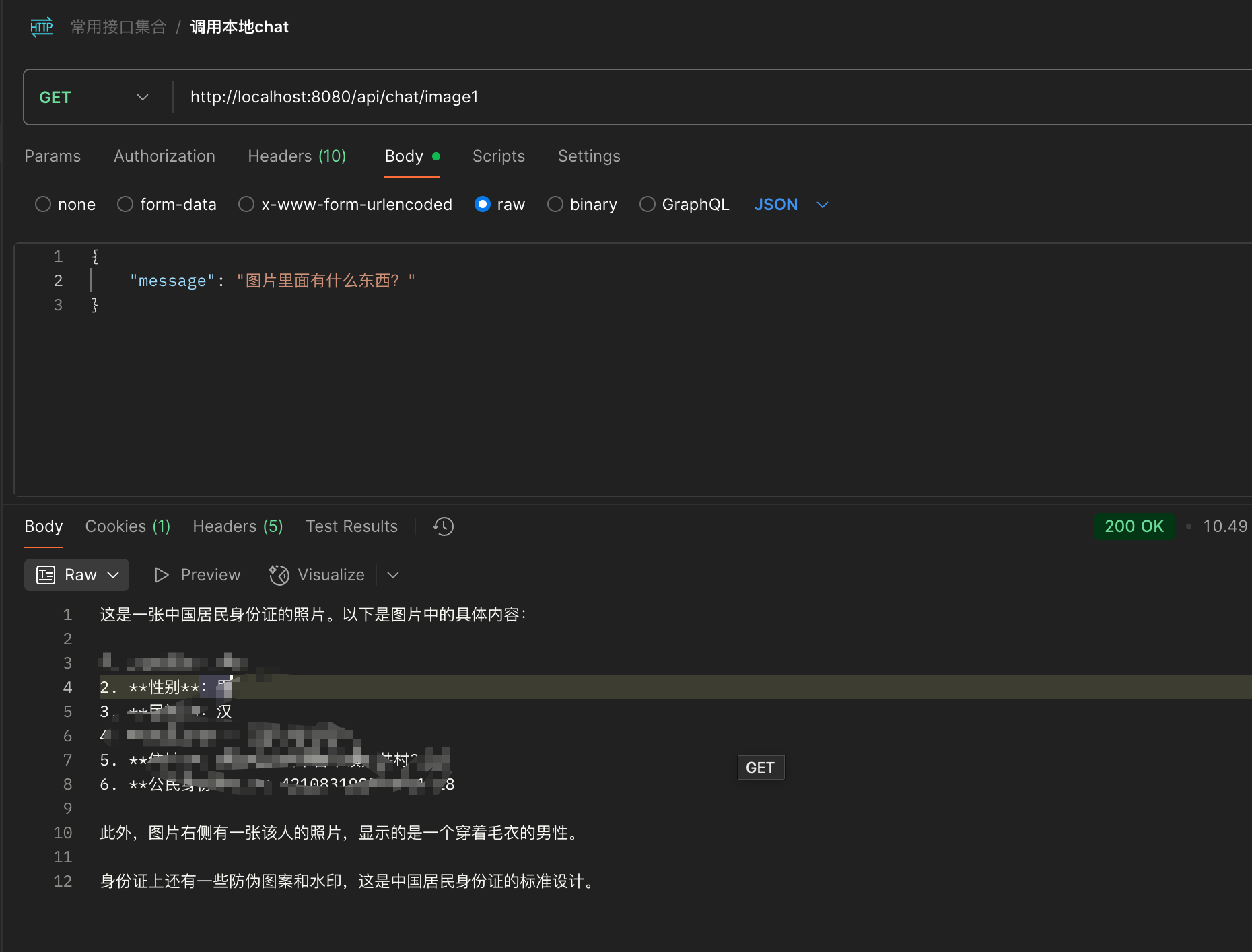
Task: Click the Preview play icon
Action: pyautogui.click(x=162, y=575)
